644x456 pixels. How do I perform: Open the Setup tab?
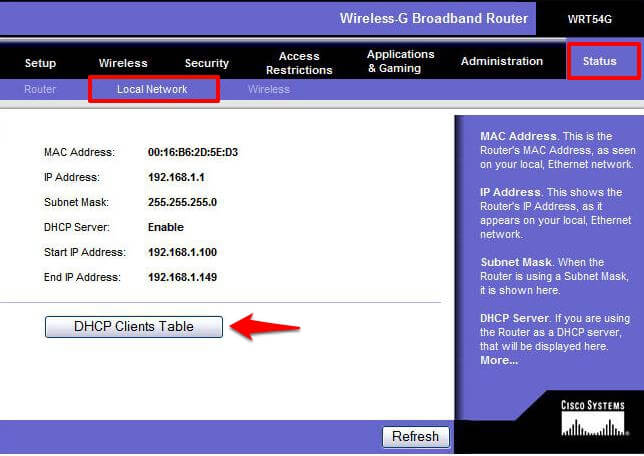click(x=40, y=63)
